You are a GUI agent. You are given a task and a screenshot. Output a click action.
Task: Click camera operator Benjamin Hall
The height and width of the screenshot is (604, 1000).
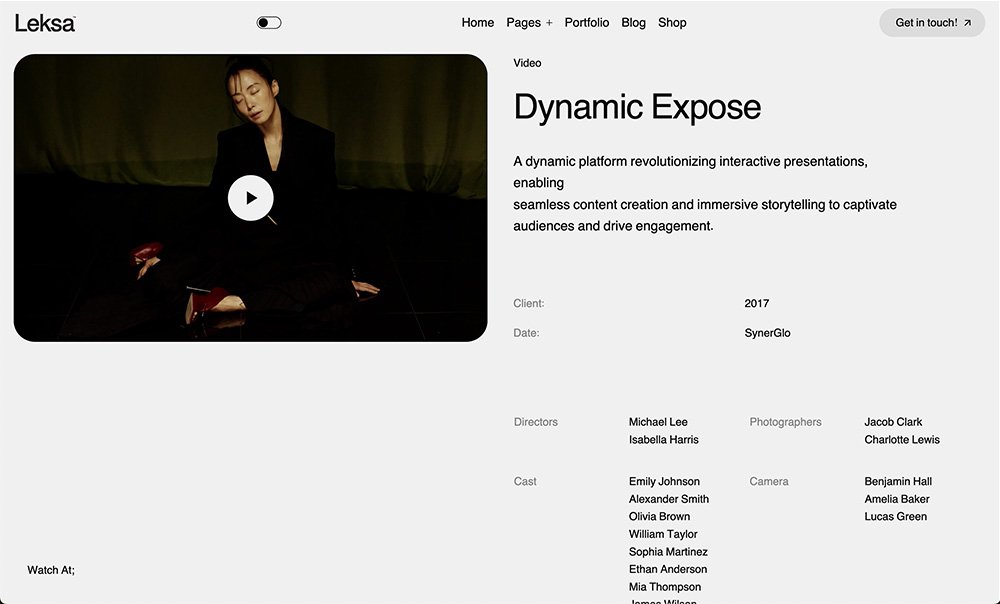898,482
